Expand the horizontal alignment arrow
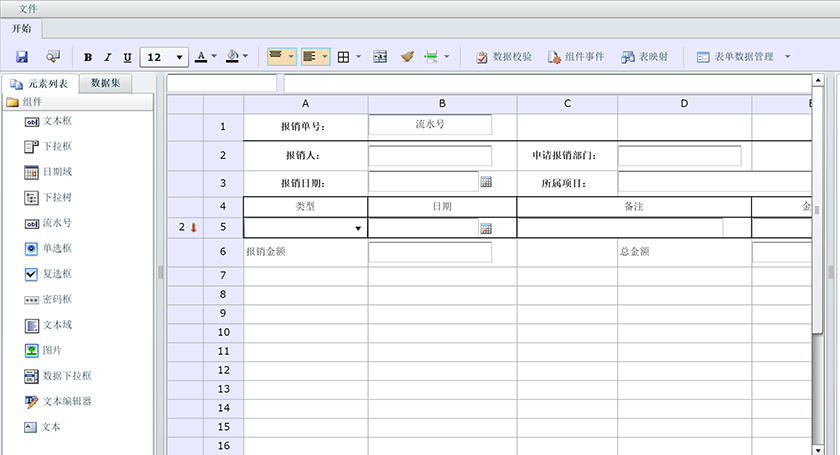This screenshot has width=840, height=455. 325,56
